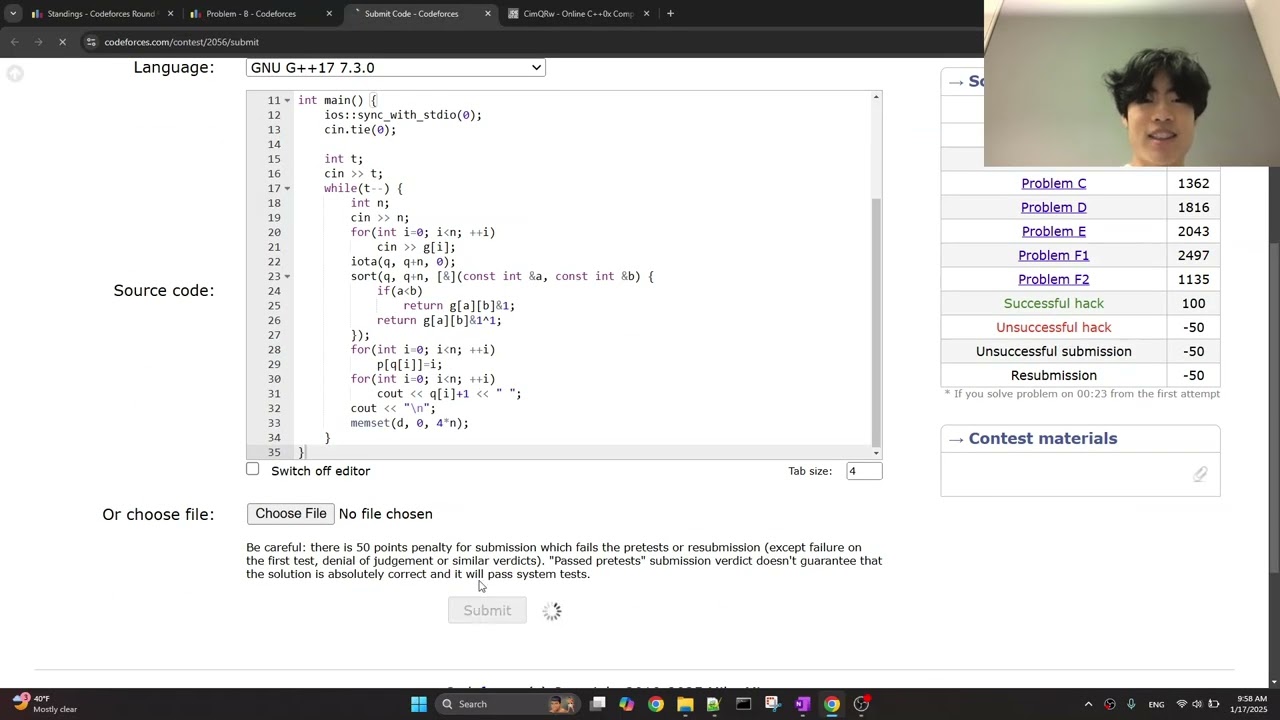Viewport: 1280px width, 720px height.
Task: Switch to the CimQRw Online C++ Compiler tab
Action: 578,14
